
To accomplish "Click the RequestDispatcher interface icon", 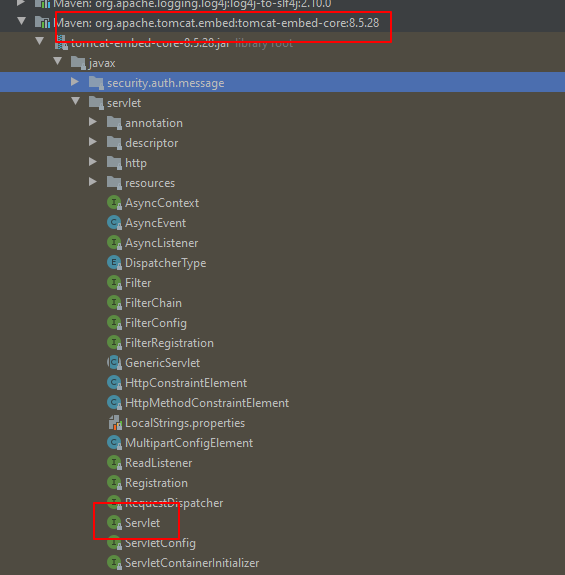I will 114,503.
